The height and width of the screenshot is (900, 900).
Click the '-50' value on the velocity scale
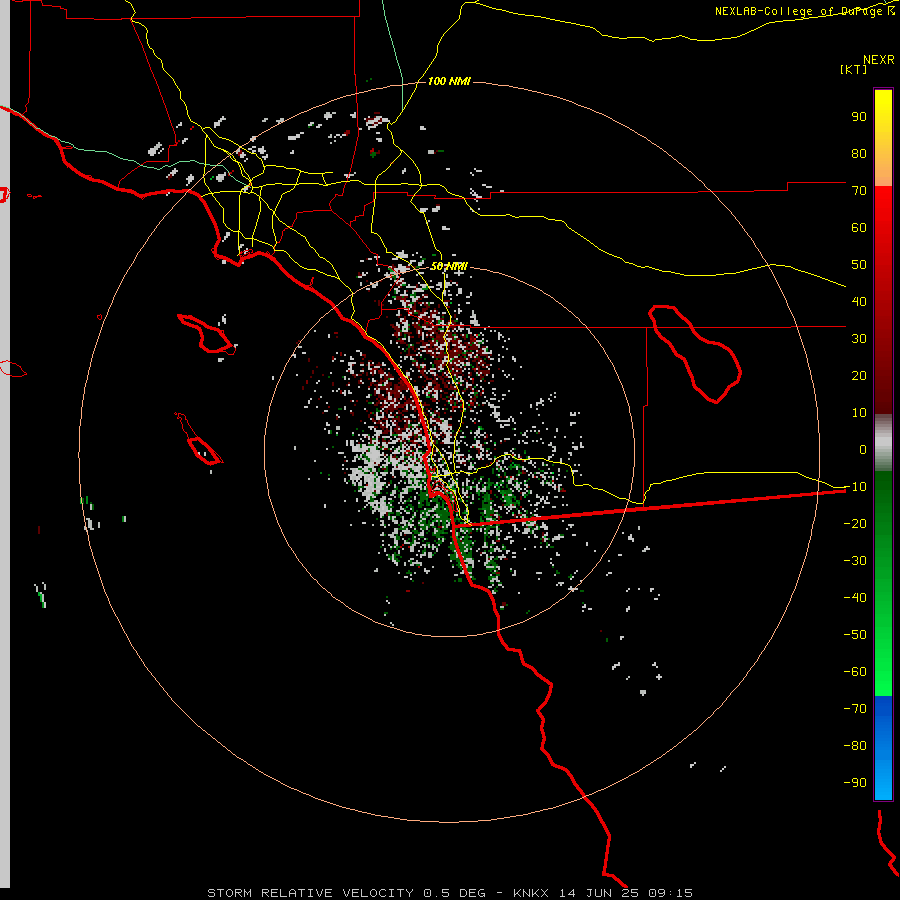(x=855, y=634)
